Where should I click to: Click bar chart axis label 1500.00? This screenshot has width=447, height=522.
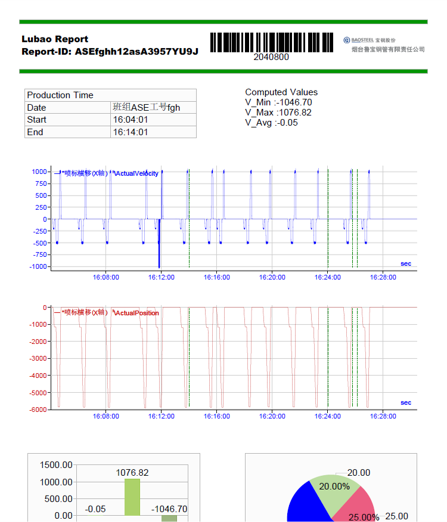(x=56, y=465)
